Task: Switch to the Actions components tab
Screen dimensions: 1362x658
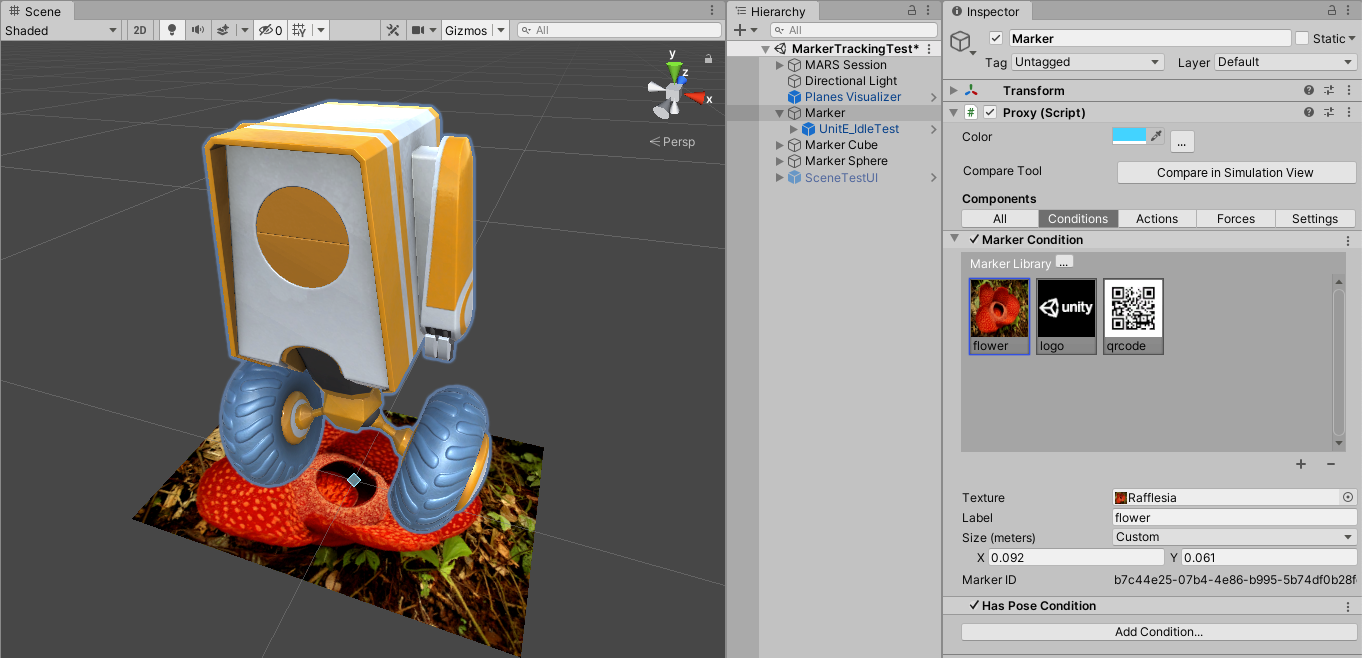Action: pyautogui.click(x=1156, y=219)
